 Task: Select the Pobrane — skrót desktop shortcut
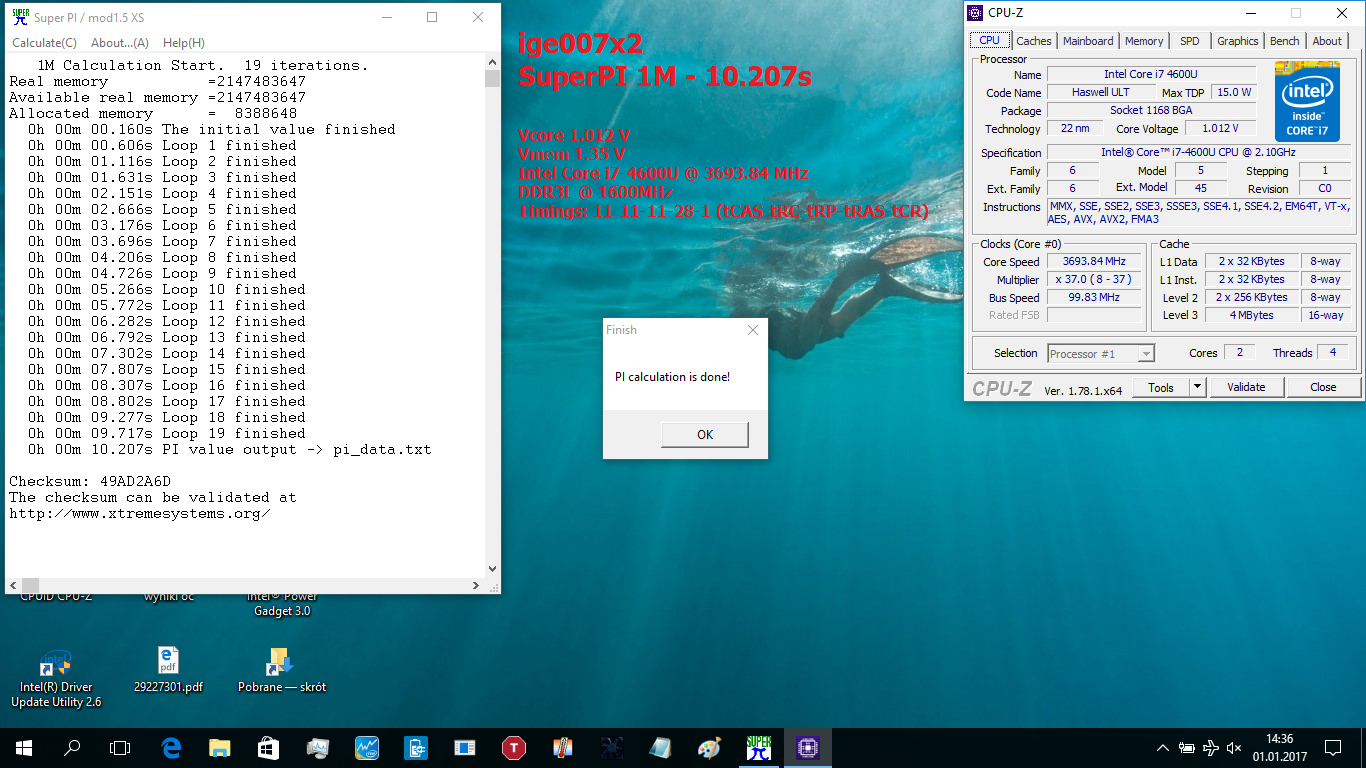tap(282, 670)
